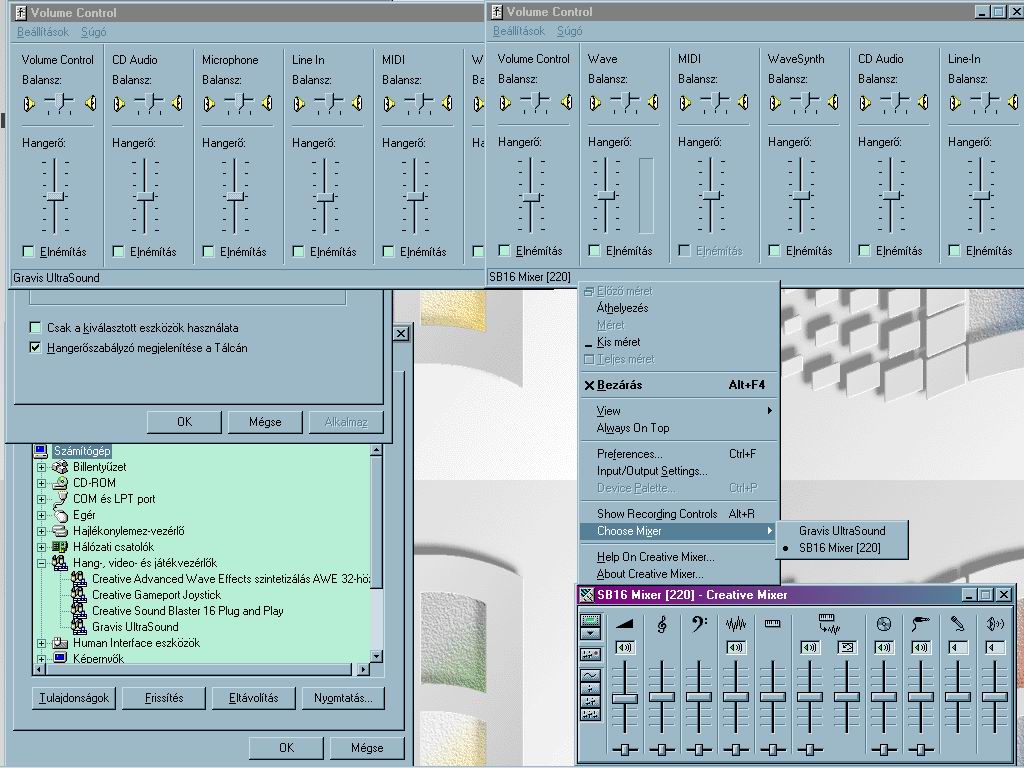
Task: Expand the COM és LPT port node
Action: [x=42, y=500]
